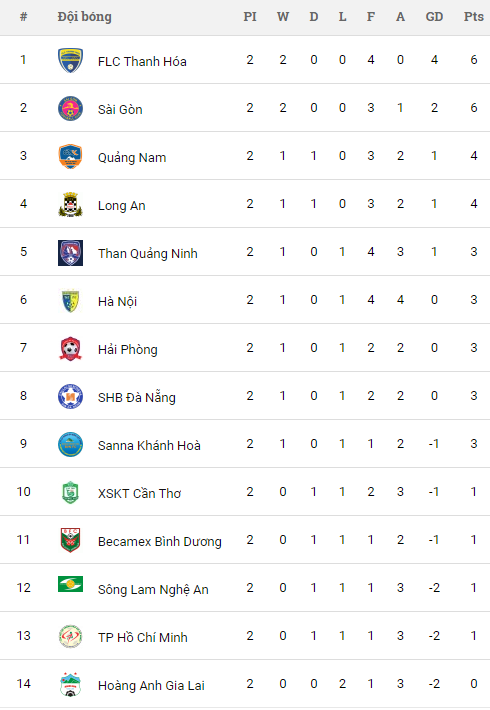Sort table by Pts column header

pos(474,17)
